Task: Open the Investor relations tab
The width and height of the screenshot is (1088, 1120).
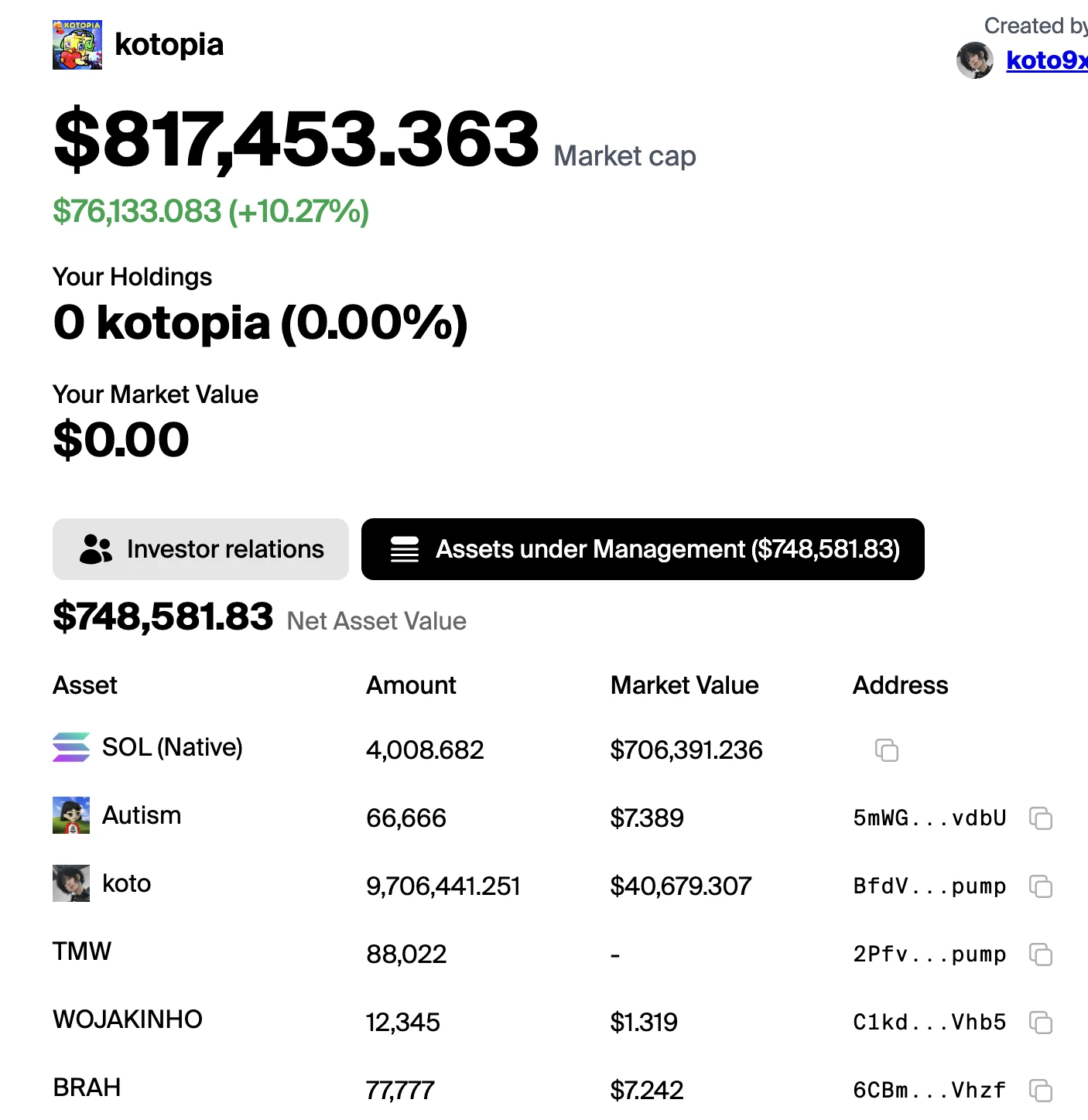Action: click(200, 549)
